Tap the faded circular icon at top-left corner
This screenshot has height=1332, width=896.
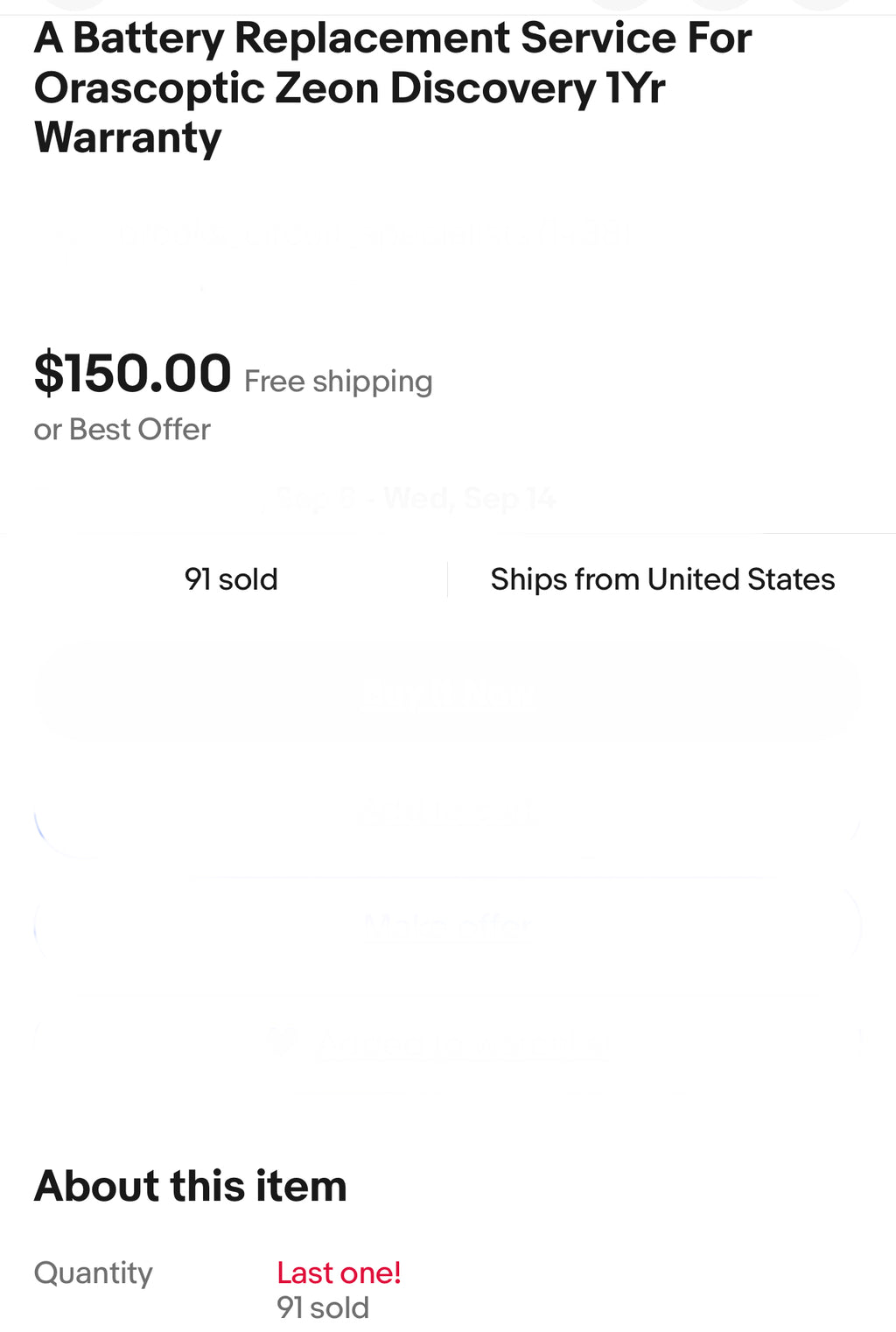(x=74, y=4)
